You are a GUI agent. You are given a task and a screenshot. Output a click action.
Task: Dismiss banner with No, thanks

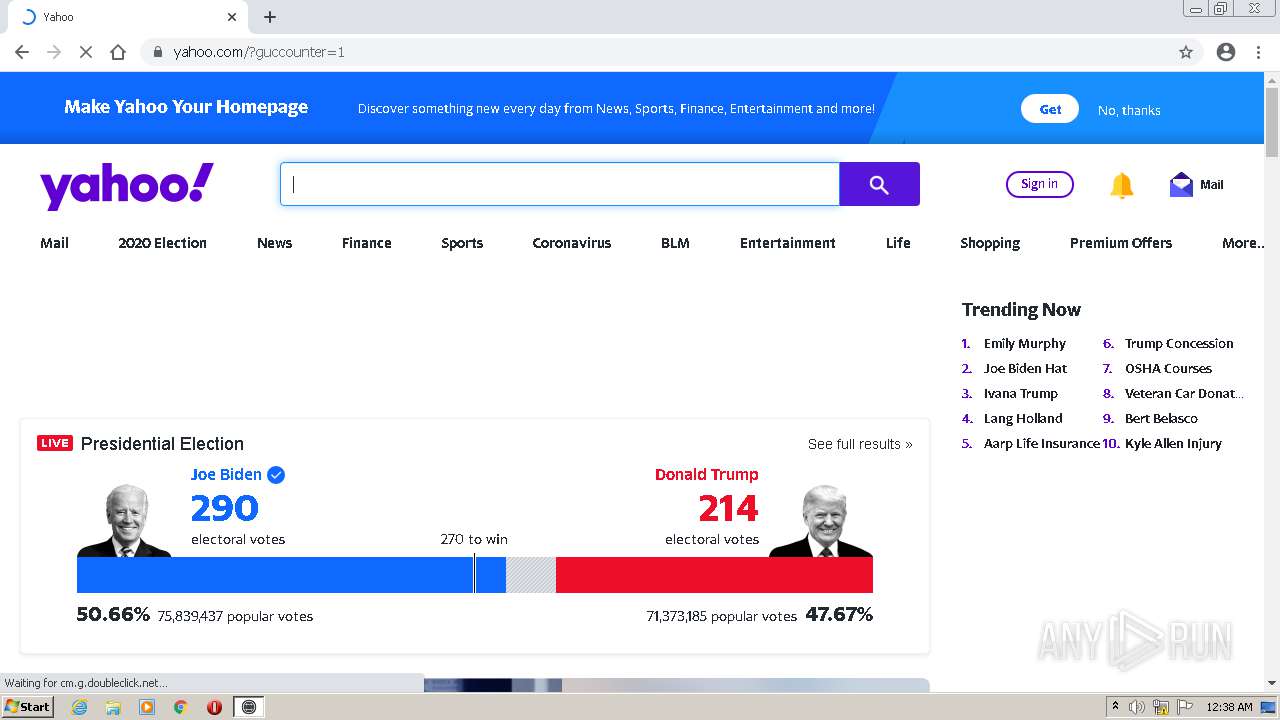[x=1129, y=110]
